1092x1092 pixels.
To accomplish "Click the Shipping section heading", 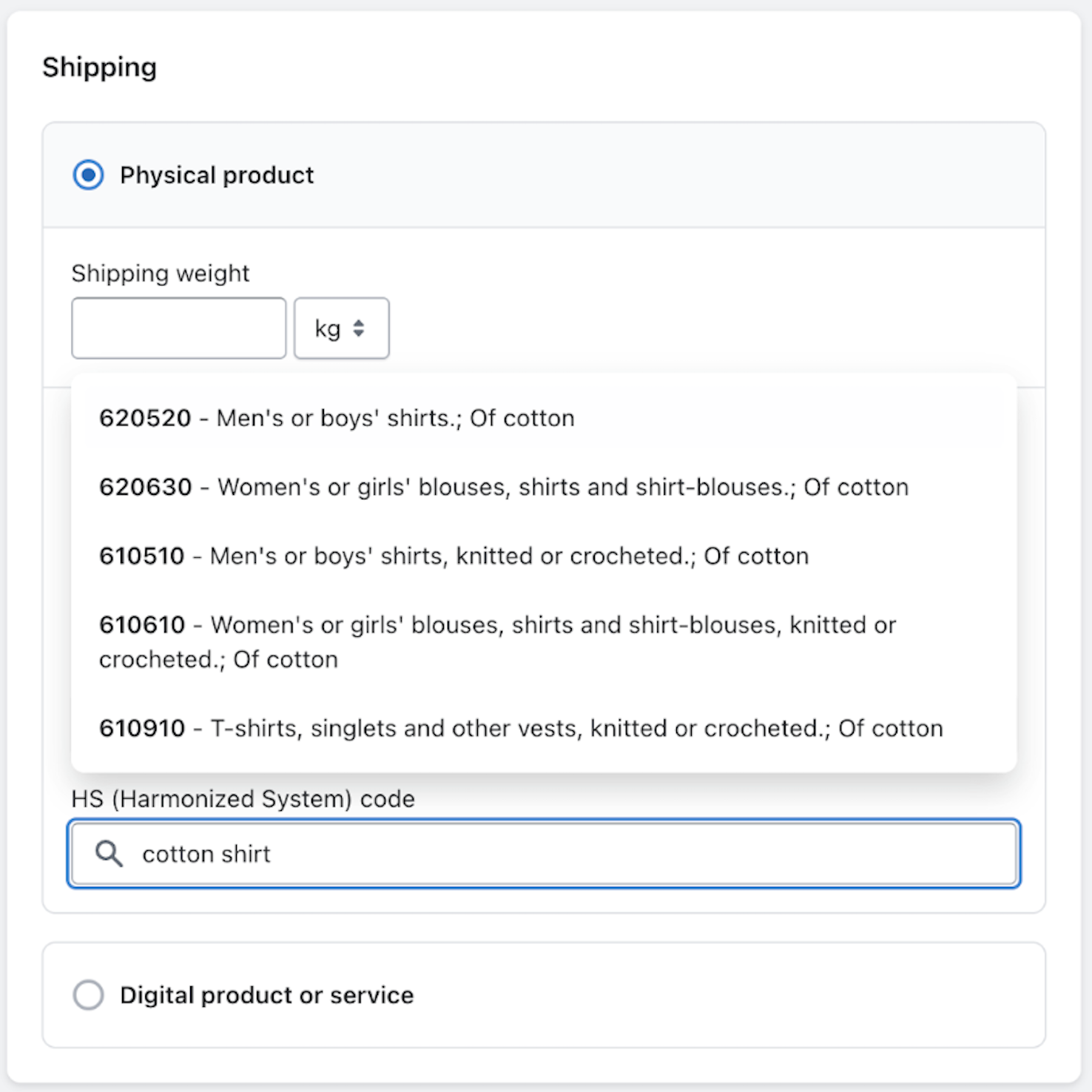I will coord(100,67).
